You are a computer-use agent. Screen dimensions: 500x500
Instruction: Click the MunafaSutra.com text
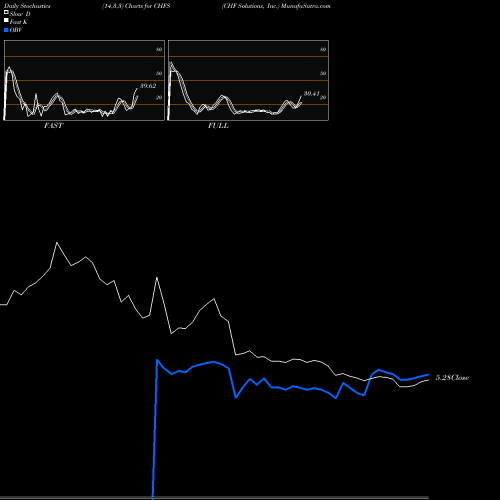click(x=306, y=6)
